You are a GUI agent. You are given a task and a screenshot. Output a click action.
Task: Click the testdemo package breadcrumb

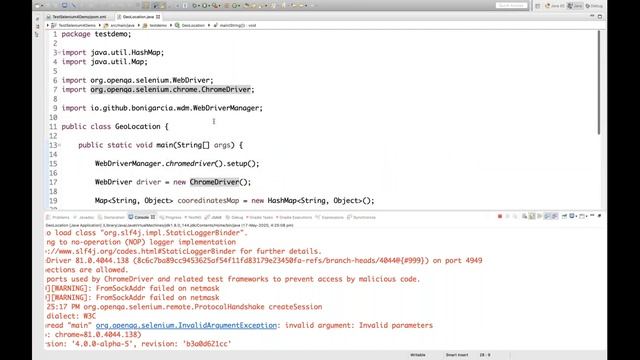pos(155,25)
